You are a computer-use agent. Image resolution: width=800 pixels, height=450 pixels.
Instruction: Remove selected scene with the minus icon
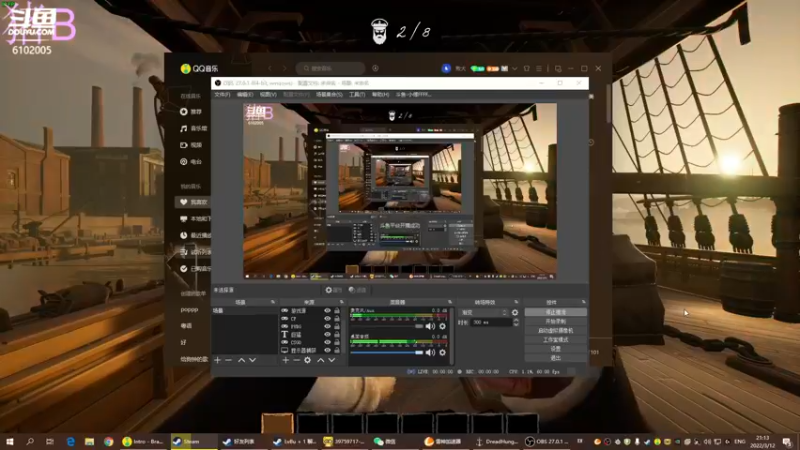pyautogui.click(x=229, y=360)
